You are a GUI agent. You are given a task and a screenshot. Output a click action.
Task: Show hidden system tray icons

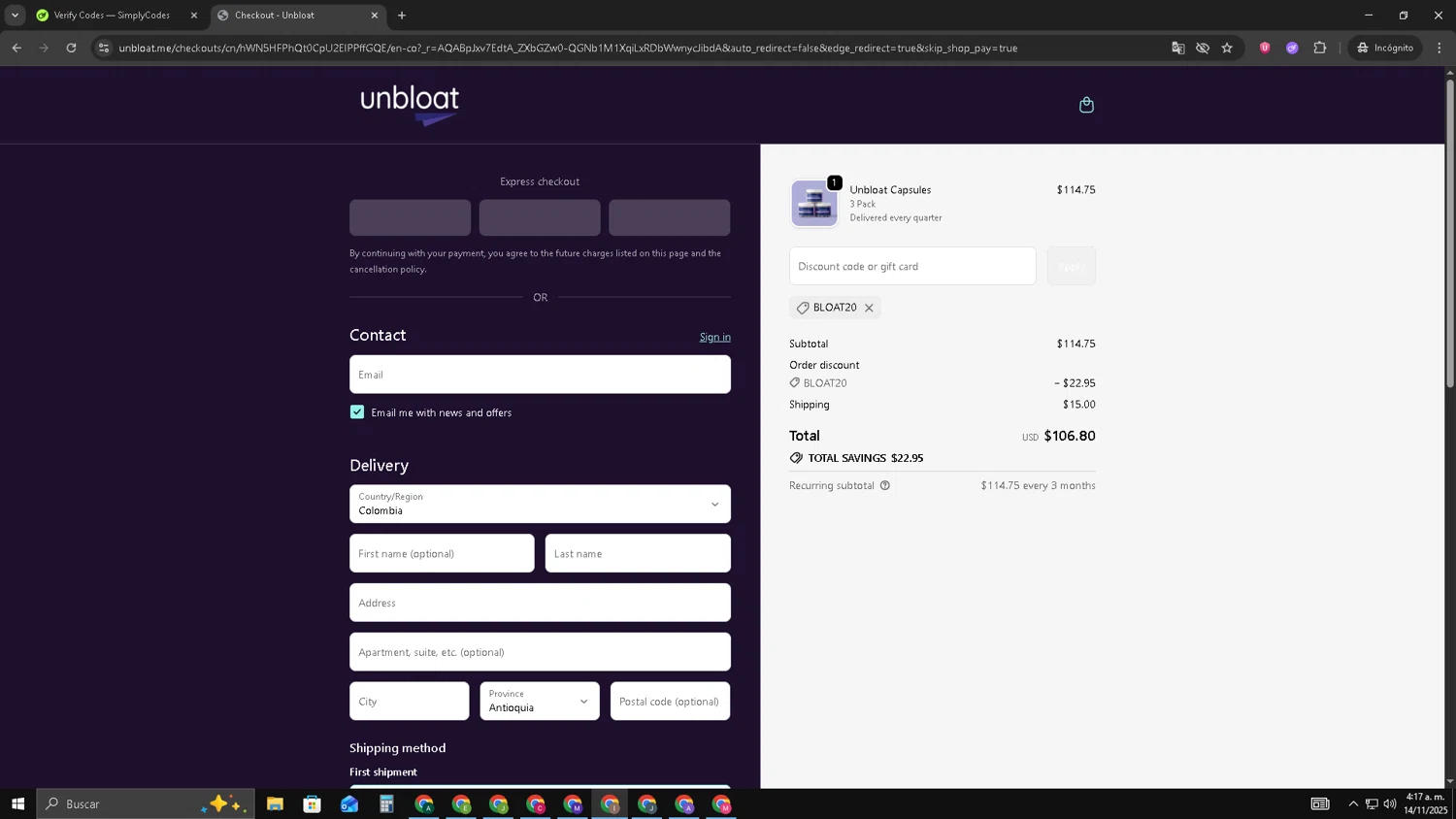(x=1353, y=803)
